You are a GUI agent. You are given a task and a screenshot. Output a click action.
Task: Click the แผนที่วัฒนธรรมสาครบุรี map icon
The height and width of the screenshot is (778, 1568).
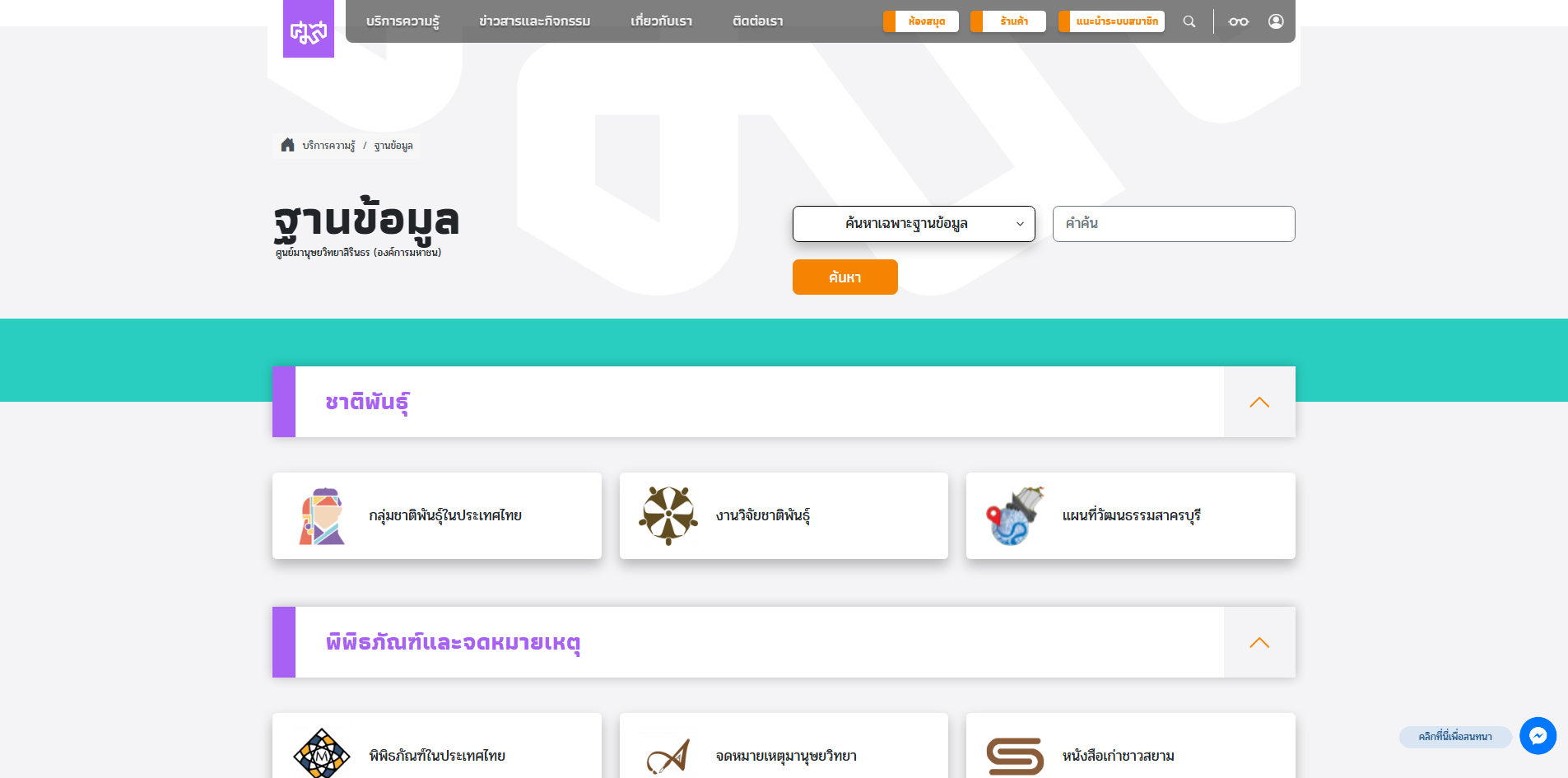point(1015,516)
